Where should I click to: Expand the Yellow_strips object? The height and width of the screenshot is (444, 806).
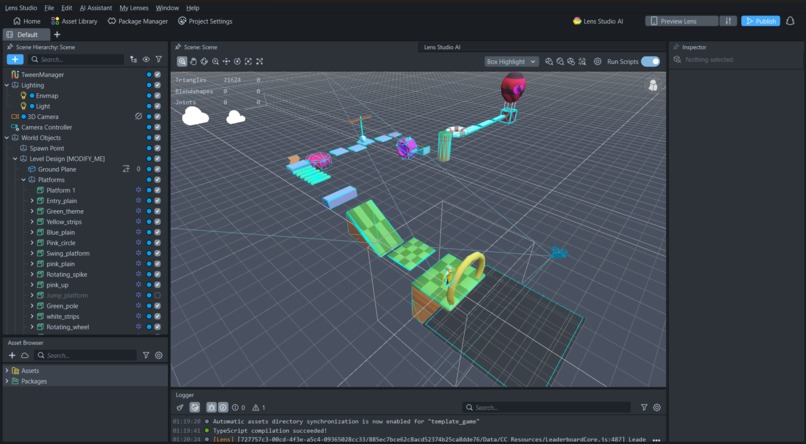point(32,222)
